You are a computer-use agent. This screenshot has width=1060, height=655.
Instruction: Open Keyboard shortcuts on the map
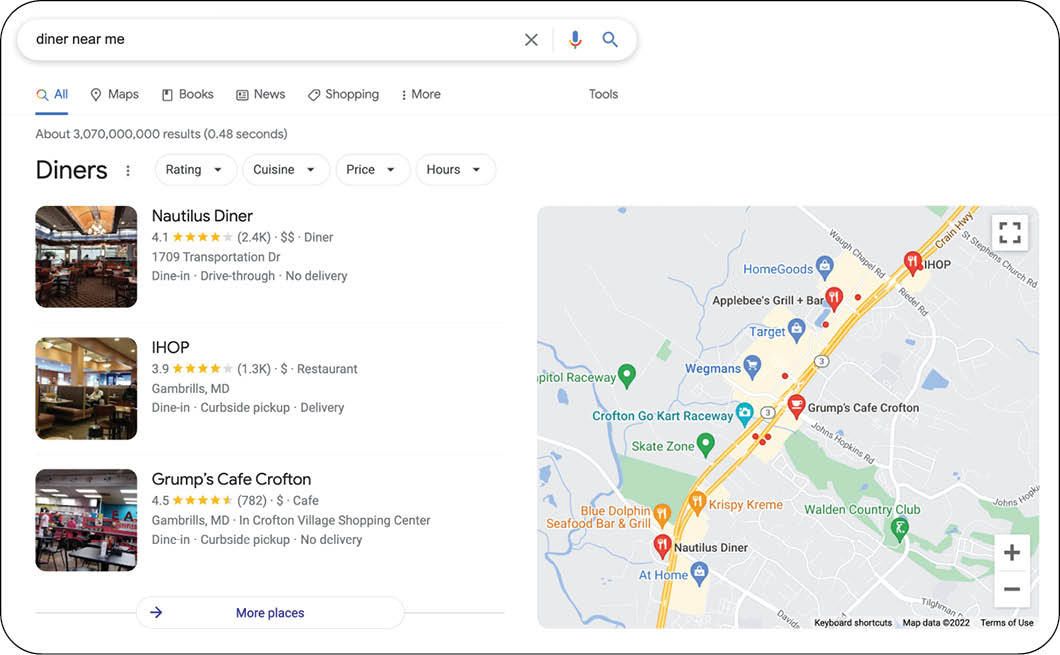point(852,623)
